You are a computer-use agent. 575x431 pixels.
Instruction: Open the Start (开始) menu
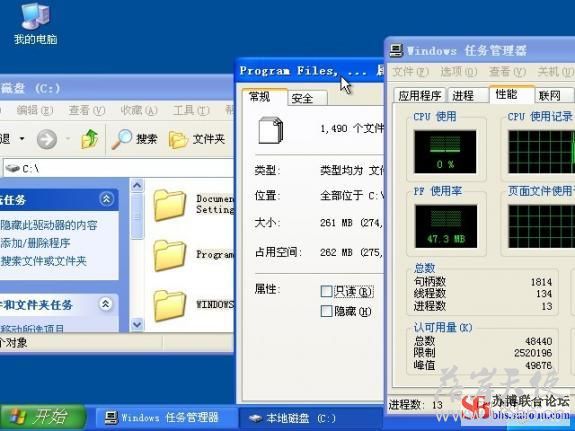click(43, 417)
